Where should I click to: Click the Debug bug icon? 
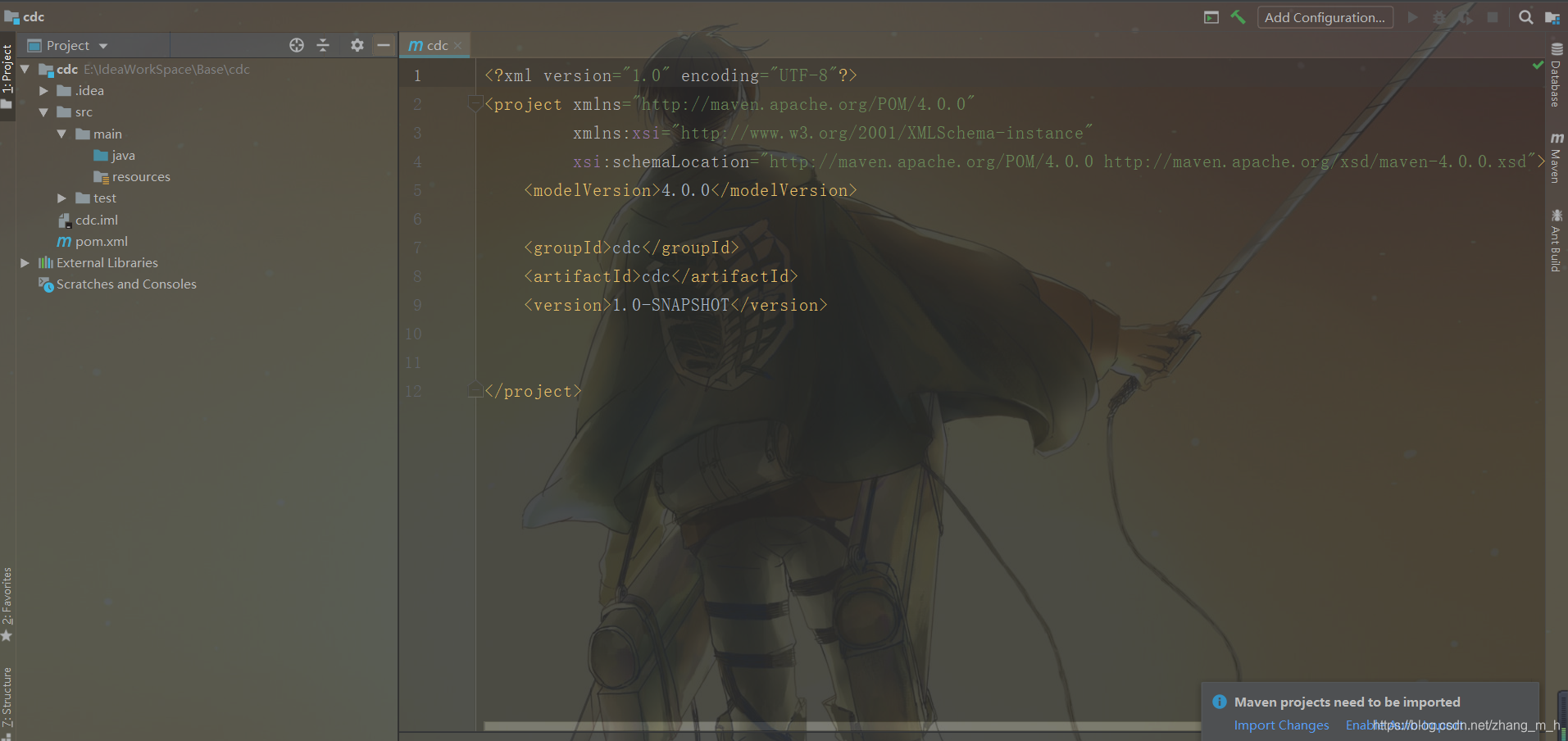click(x=1438, y=17)
